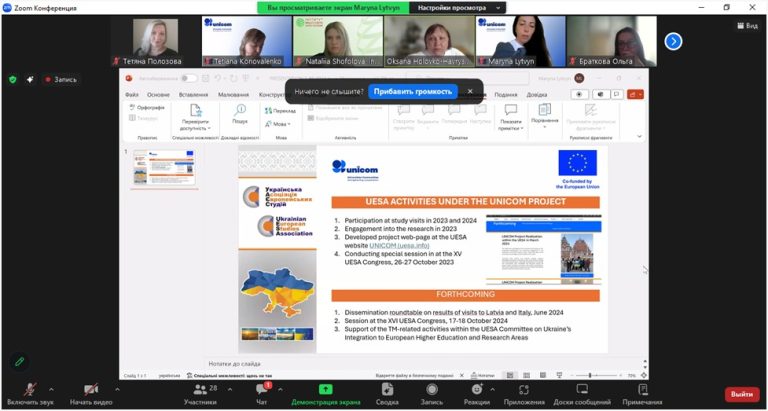Click Перевірити доступність accessibility check icon

(x=195, y=110)
